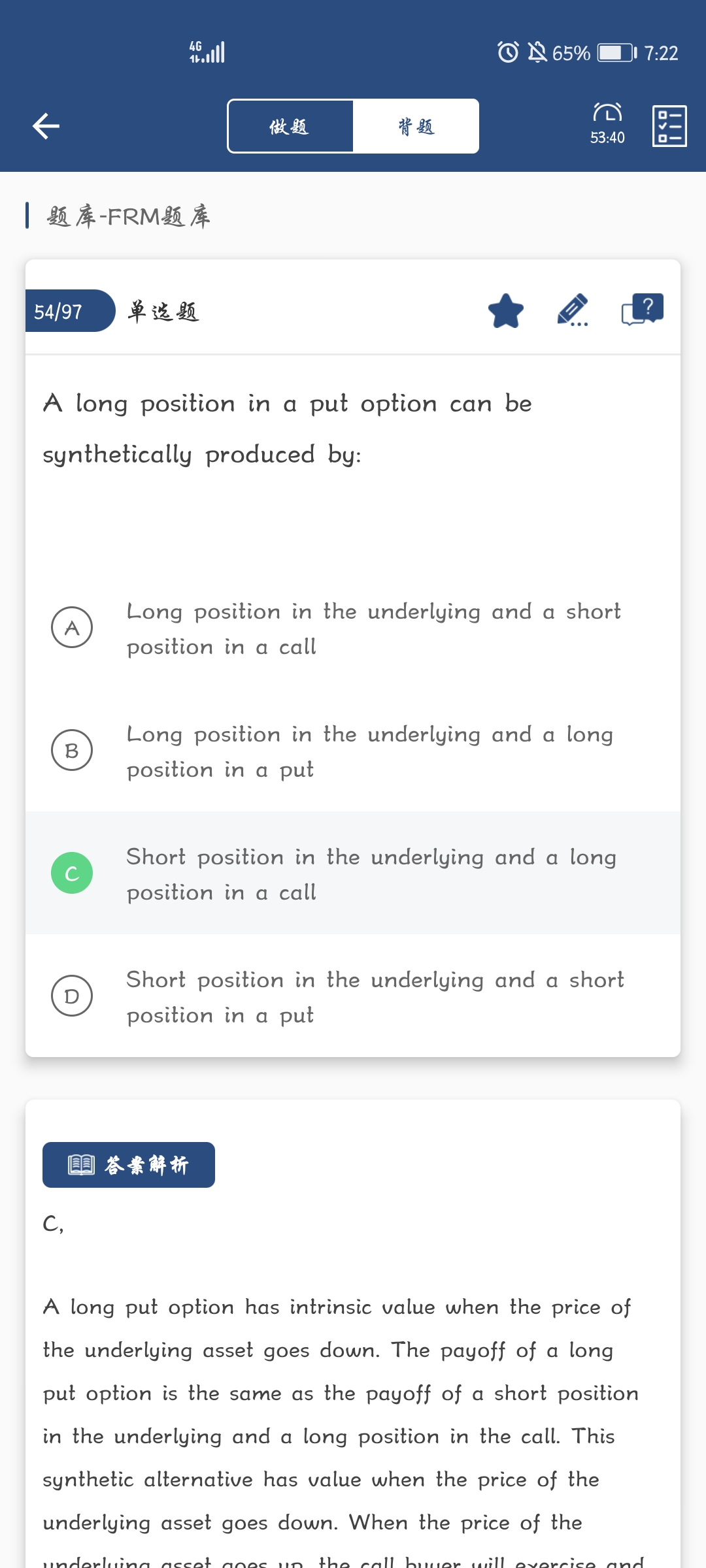Image resolution: width=706 pixels, height=1568 pixels.
Task: Tap option text 'Short position... short position in a put'
Action: pos(375,997)
